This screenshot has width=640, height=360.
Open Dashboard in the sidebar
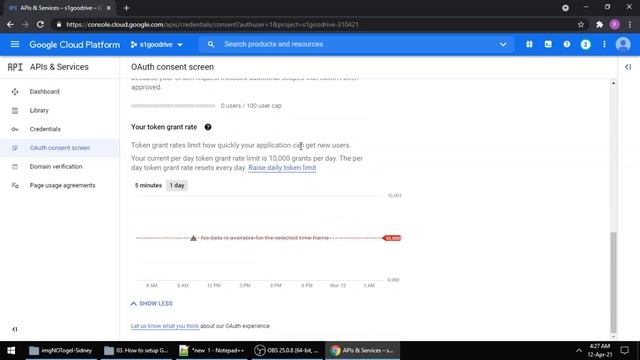pos(44,91)
